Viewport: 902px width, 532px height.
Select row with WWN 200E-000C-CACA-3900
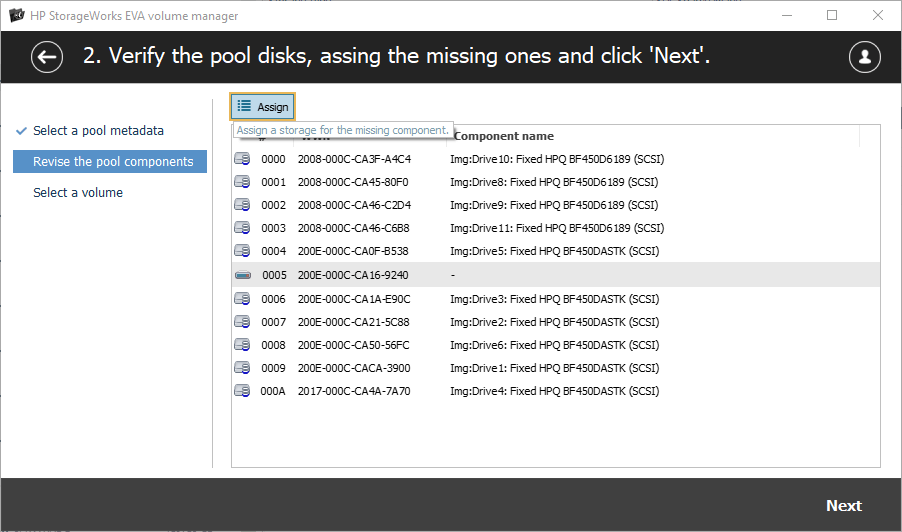click(353, 368)
